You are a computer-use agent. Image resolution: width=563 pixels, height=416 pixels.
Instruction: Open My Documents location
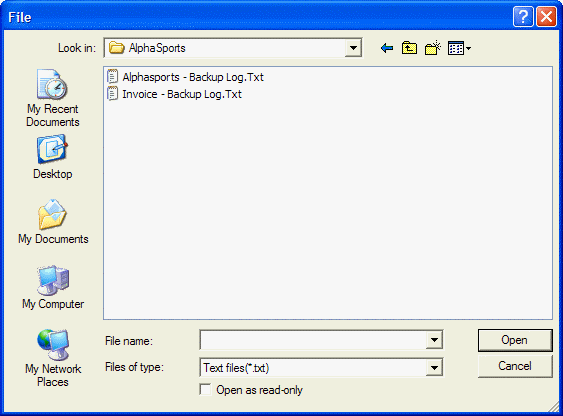click(x=53, y=222)
